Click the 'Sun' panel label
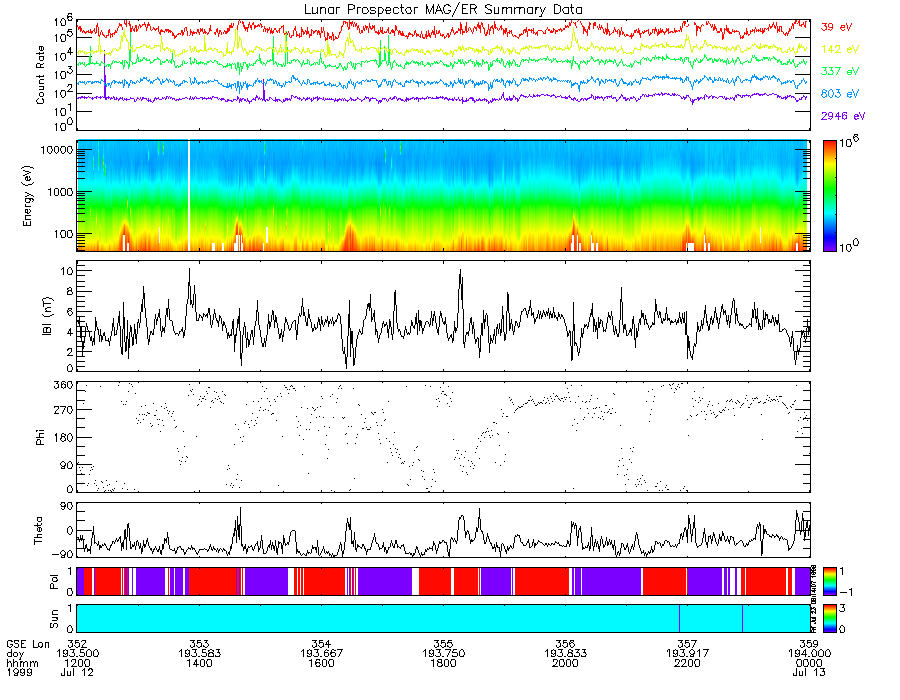 point(54,618)
